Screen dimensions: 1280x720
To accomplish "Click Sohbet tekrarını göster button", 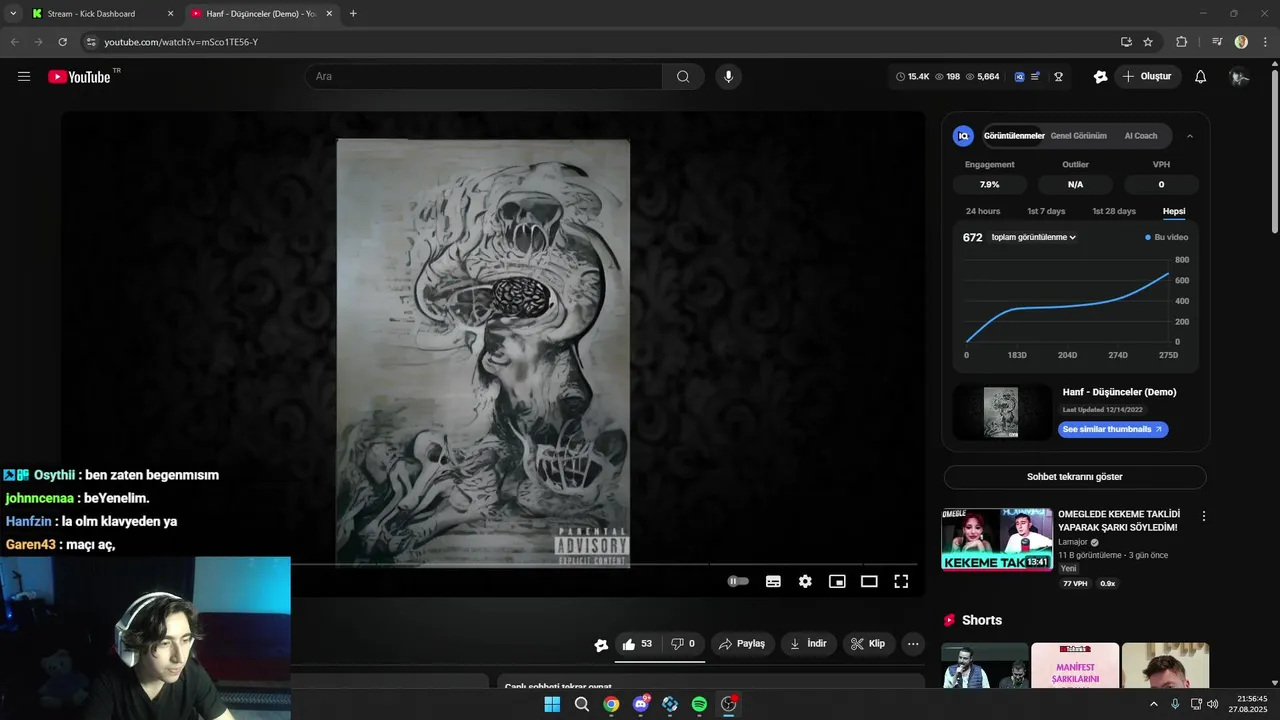I will (1075, 477).
